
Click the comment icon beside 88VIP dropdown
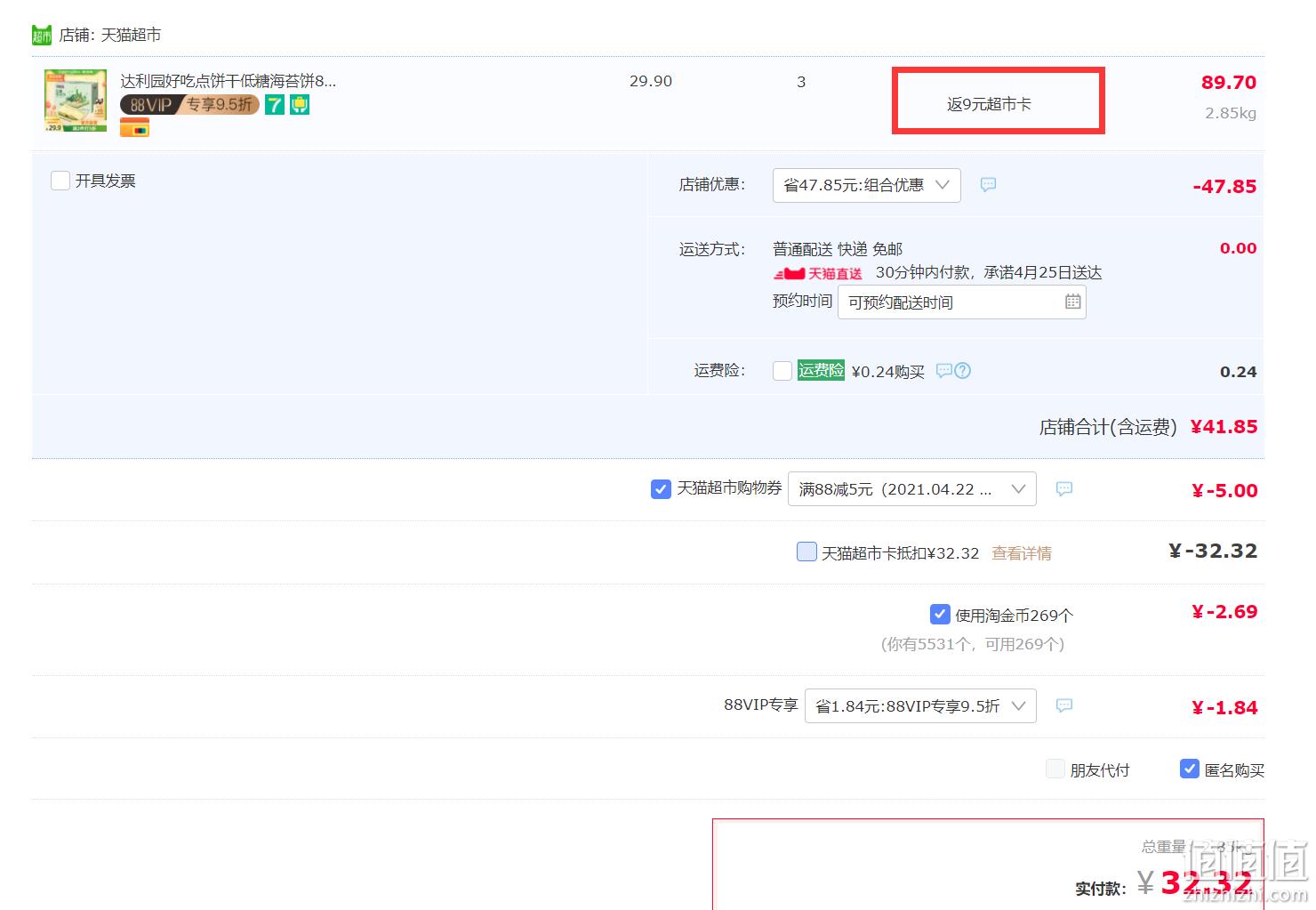[x=1063, y=705]
